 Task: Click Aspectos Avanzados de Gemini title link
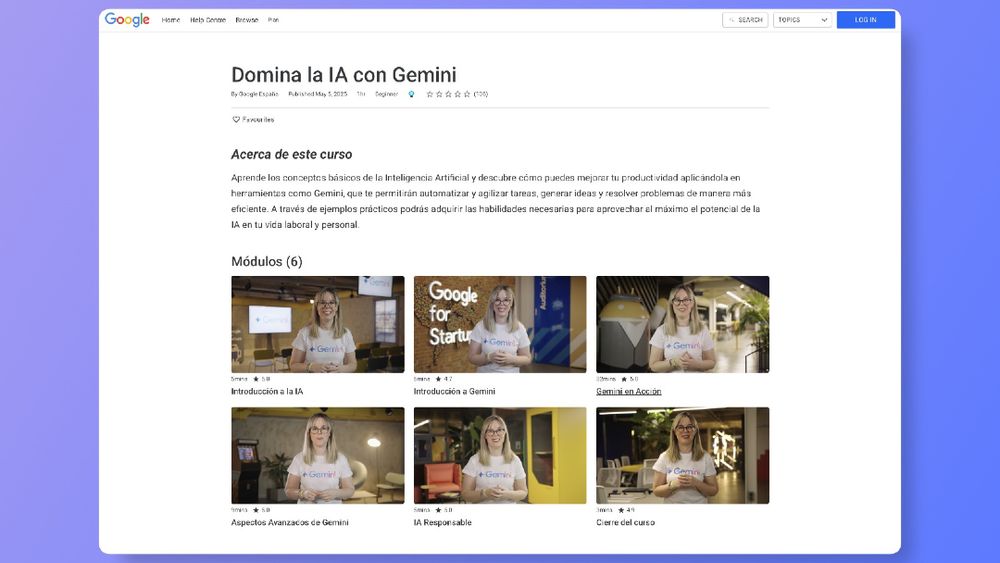coord(290,522)
